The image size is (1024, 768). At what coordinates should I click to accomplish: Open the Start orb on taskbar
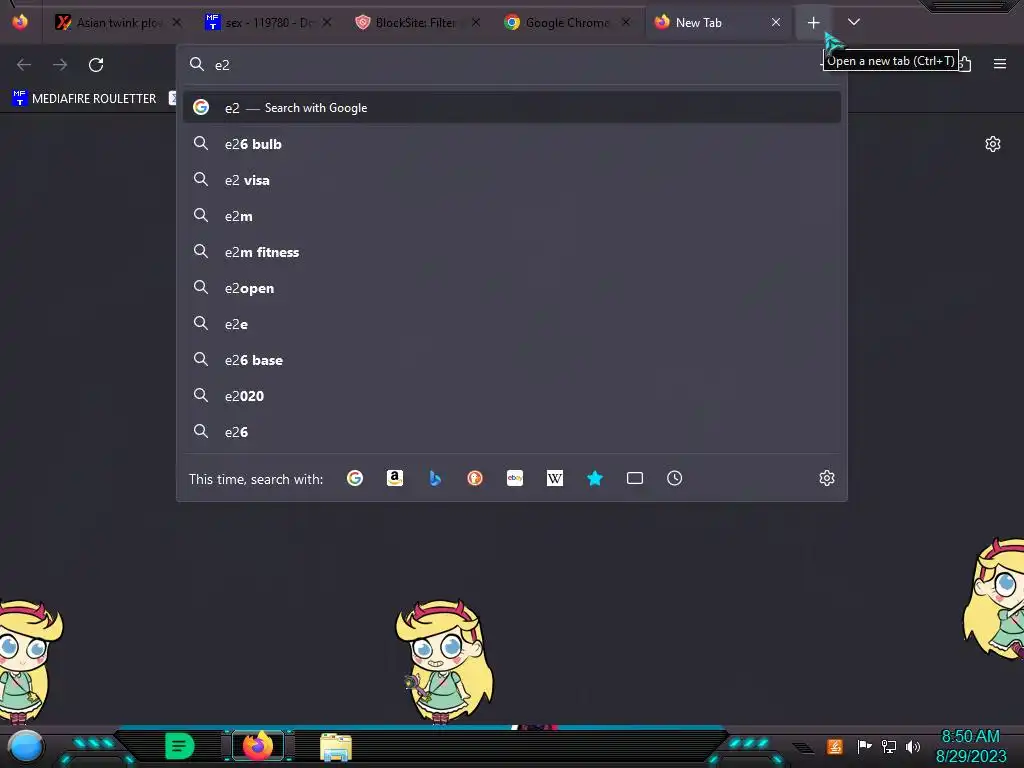point(26,747)
